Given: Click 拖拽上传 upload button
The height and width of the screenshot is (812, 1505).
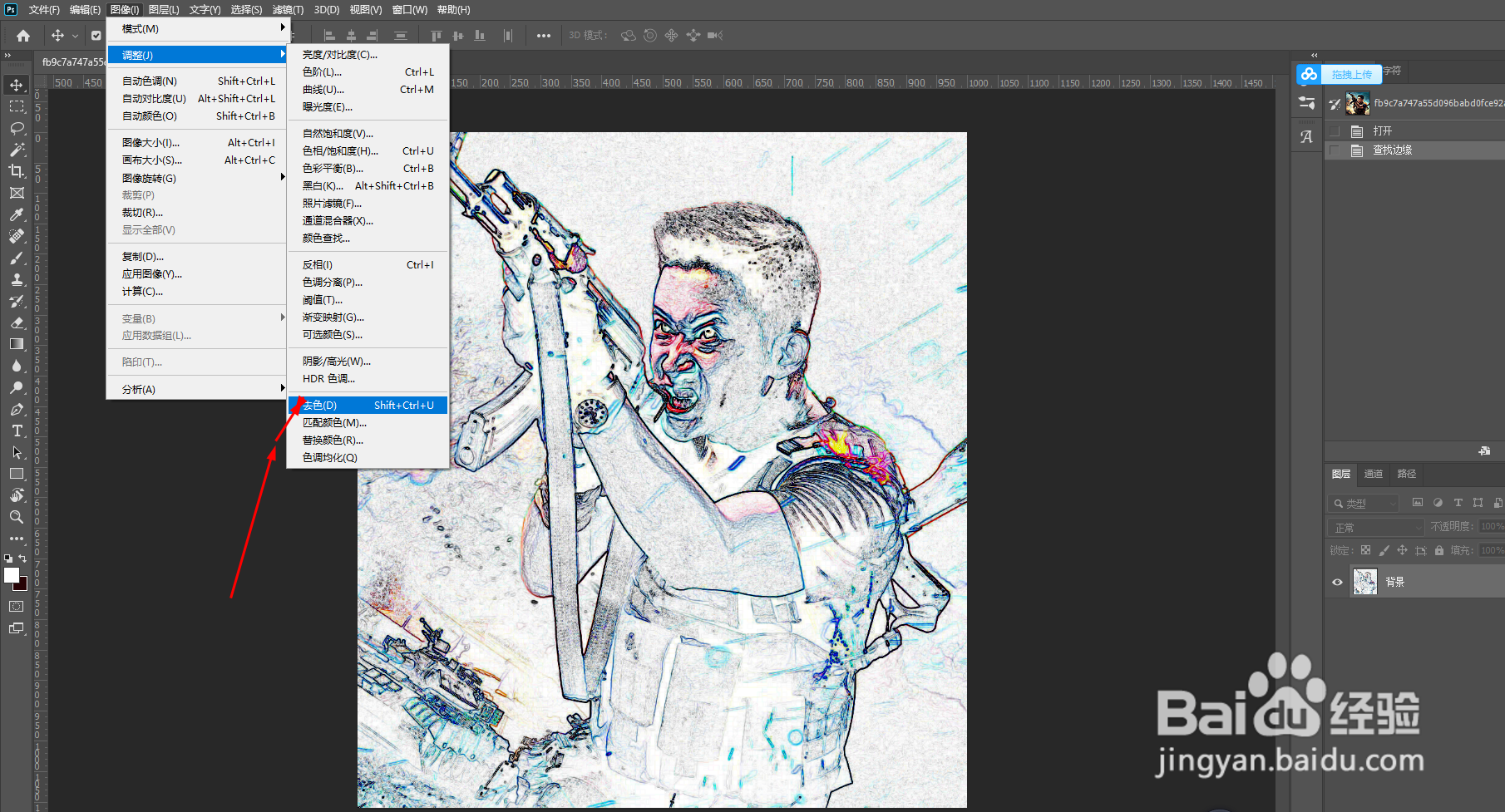Looking at the screenshot, I should tap(1339, 74).
